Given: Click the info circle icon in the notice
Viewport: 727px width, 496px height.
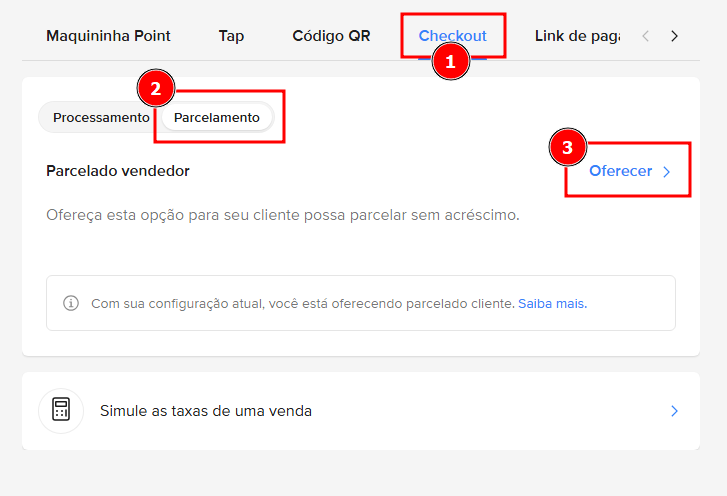Looking at the screenshot, I should coord(71,303).
